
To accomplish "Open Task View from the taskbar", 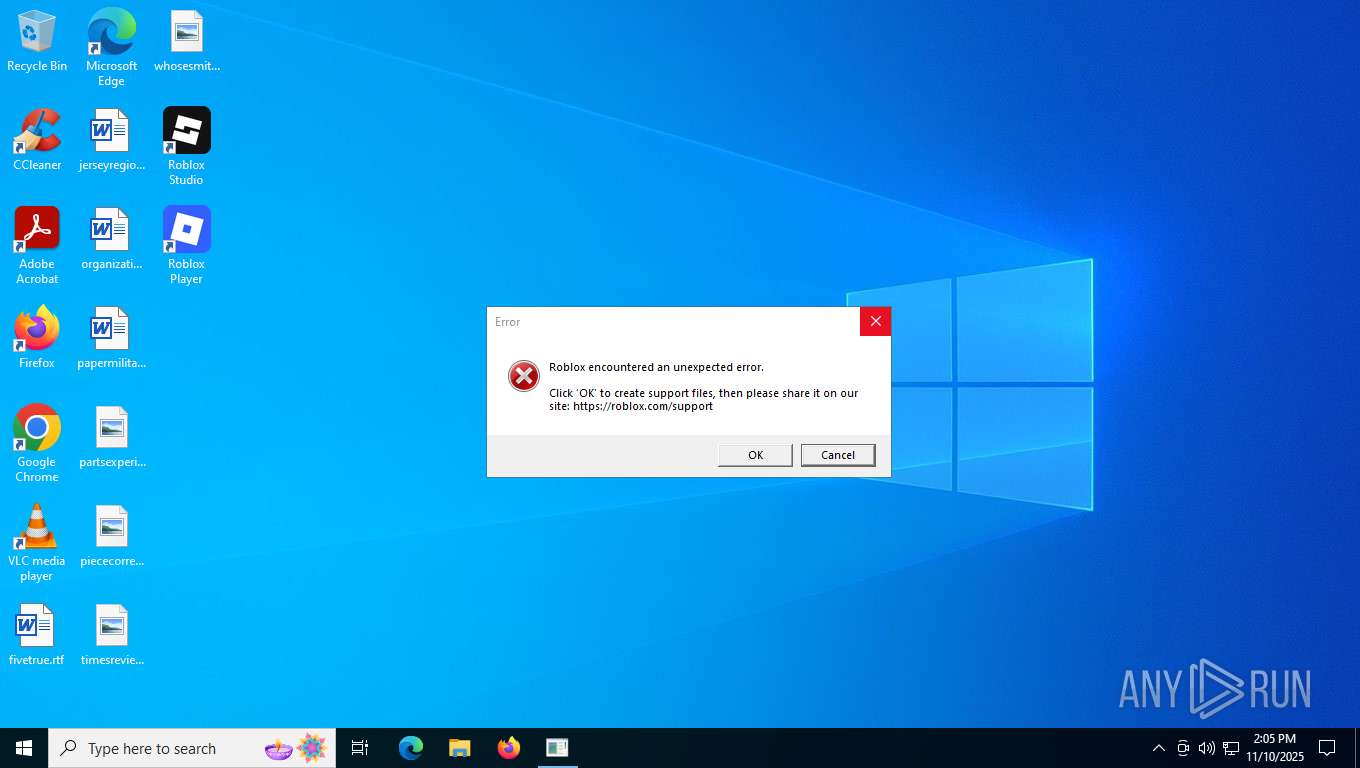I will click(x=360, y=748).
